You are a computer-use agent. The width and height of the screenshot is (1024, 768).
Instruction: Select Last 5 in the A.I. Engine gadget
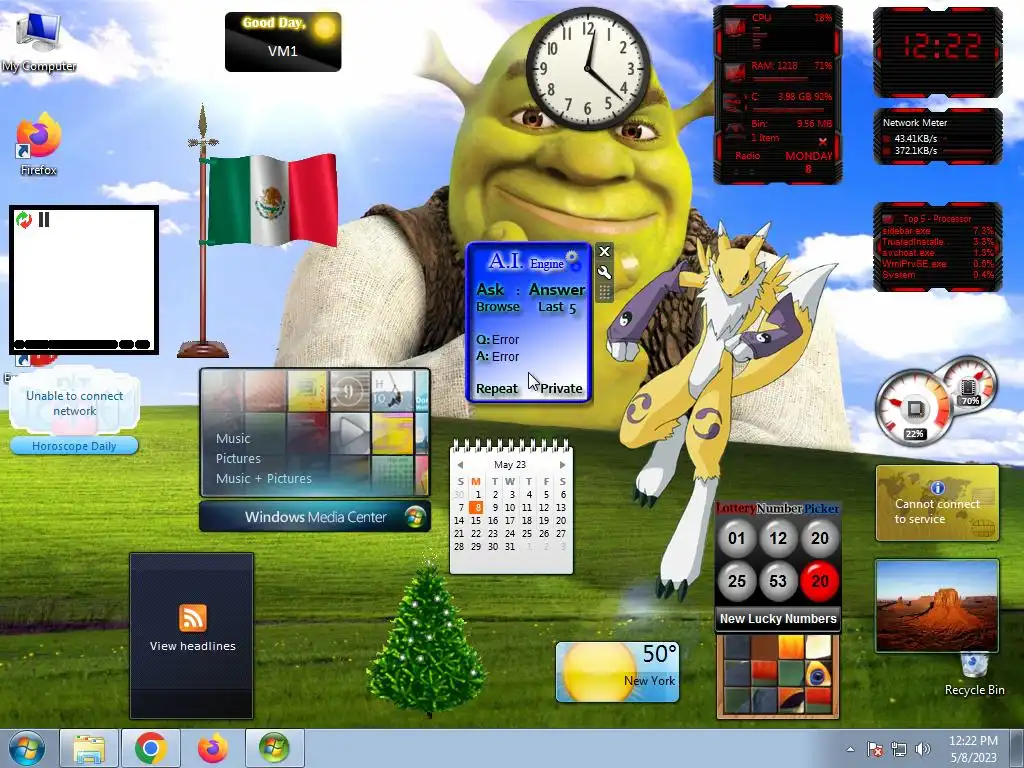(557, 308)
